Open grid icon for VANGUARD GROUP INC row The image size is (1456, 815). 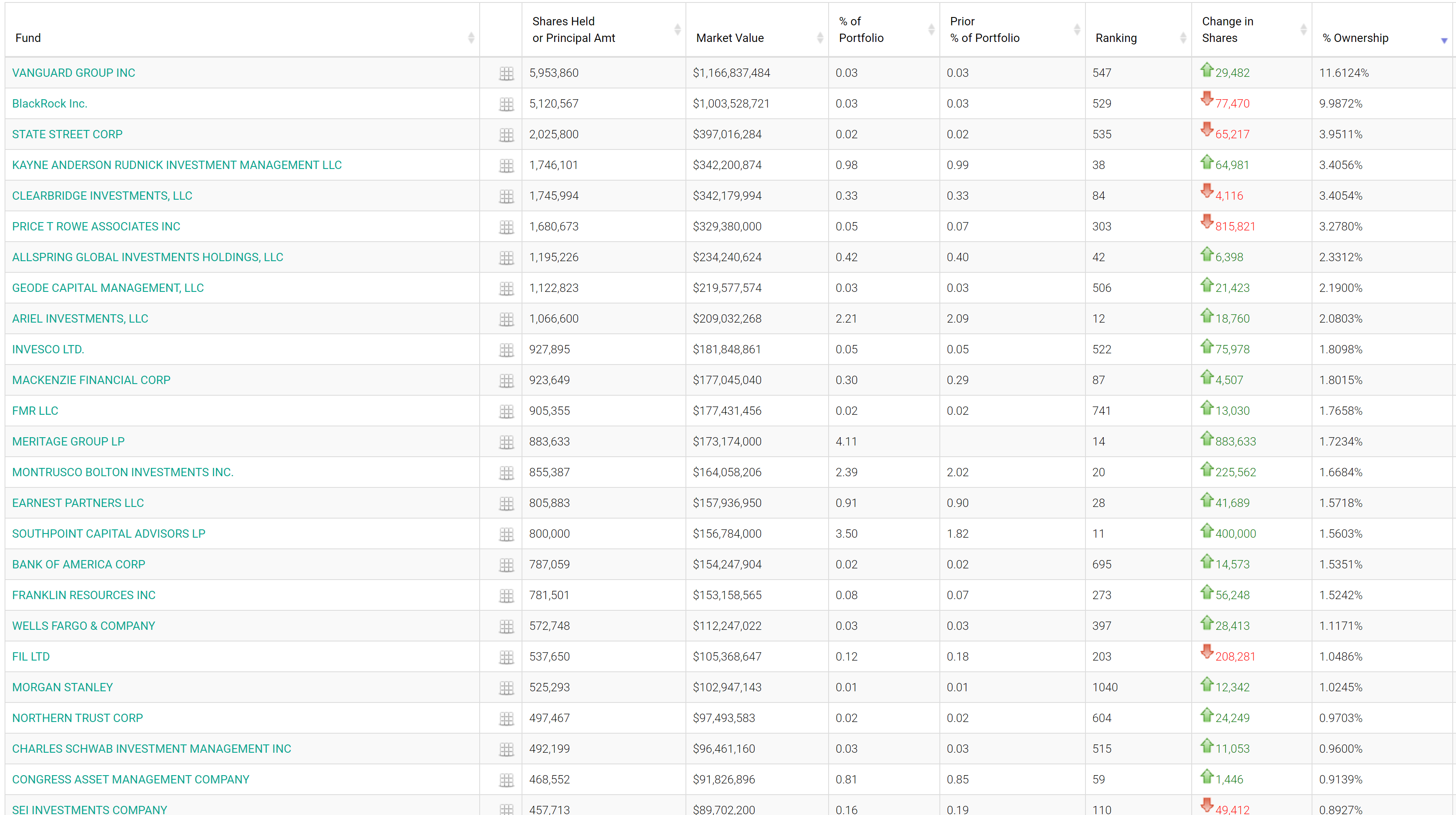[x=507, y=73]
